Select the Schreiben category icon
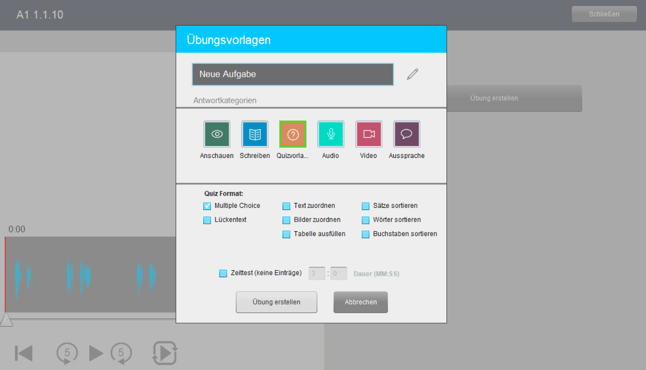 tap(255, 134)
